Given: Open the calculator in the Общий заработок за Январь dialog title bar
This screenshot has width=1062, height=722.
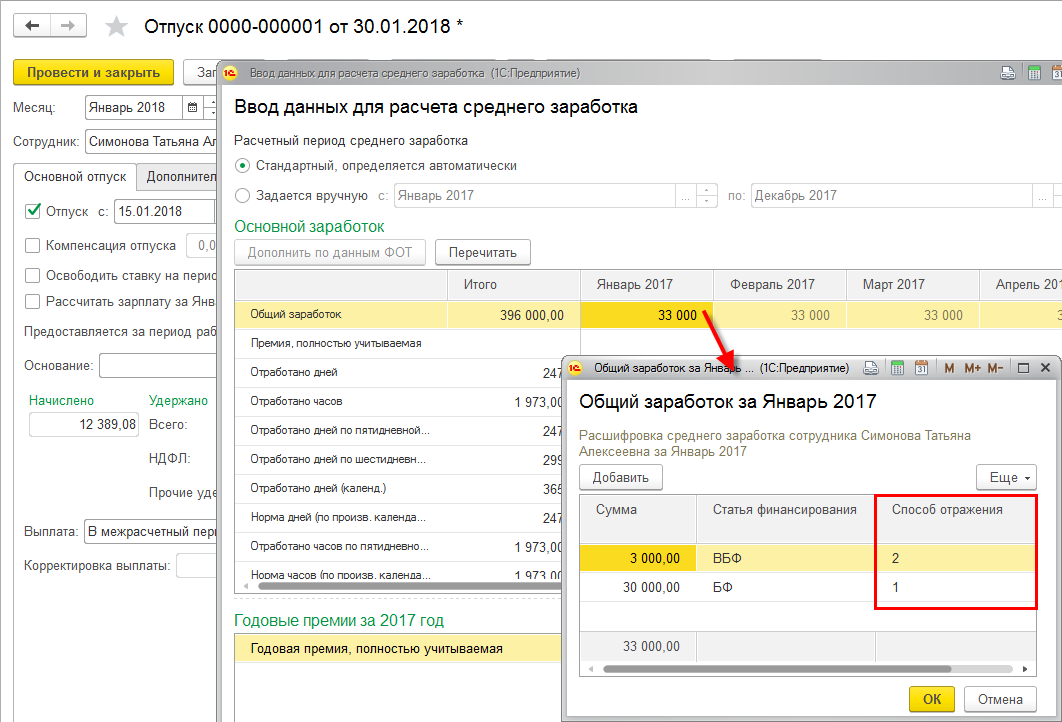Looking at the screenshot, I should (x=897, y=368).
